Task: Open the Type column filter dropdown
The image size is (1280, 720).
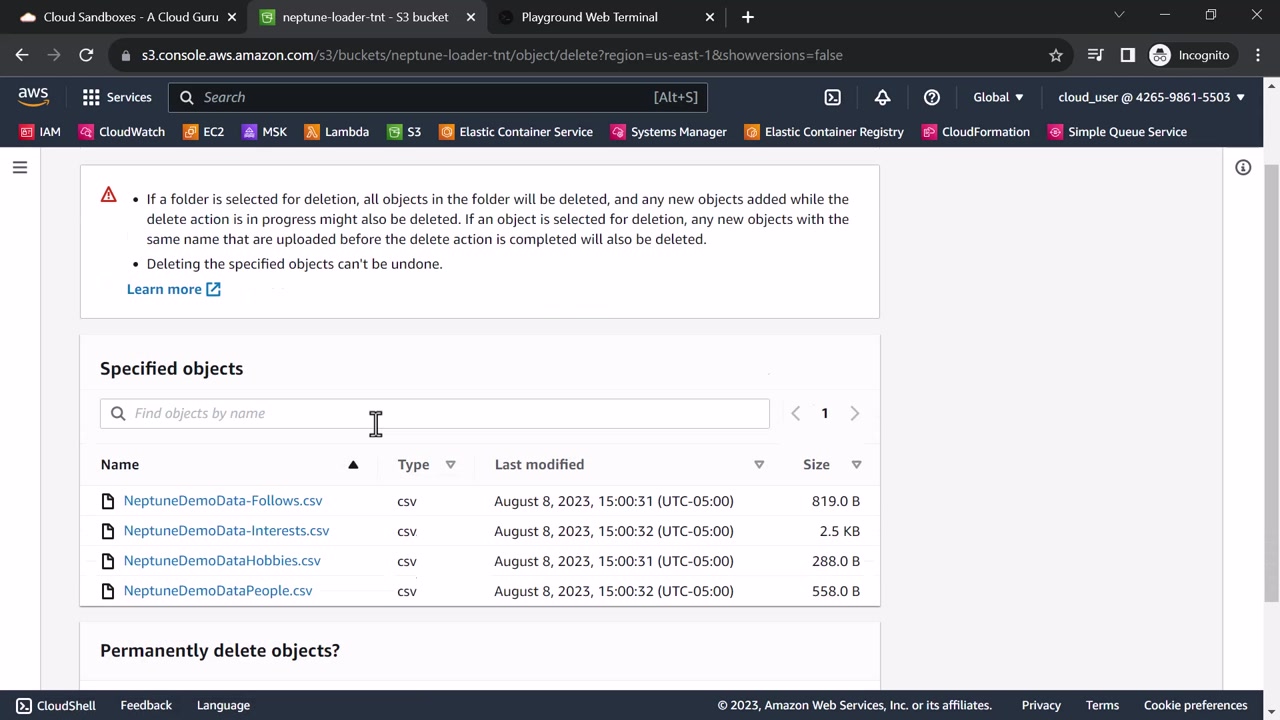Action: (450, 464)
